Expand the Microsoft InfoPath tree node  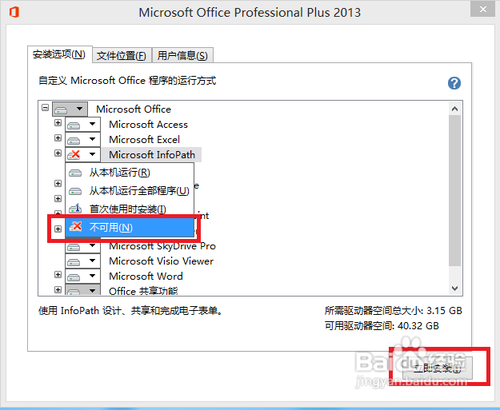coord(58,153)
